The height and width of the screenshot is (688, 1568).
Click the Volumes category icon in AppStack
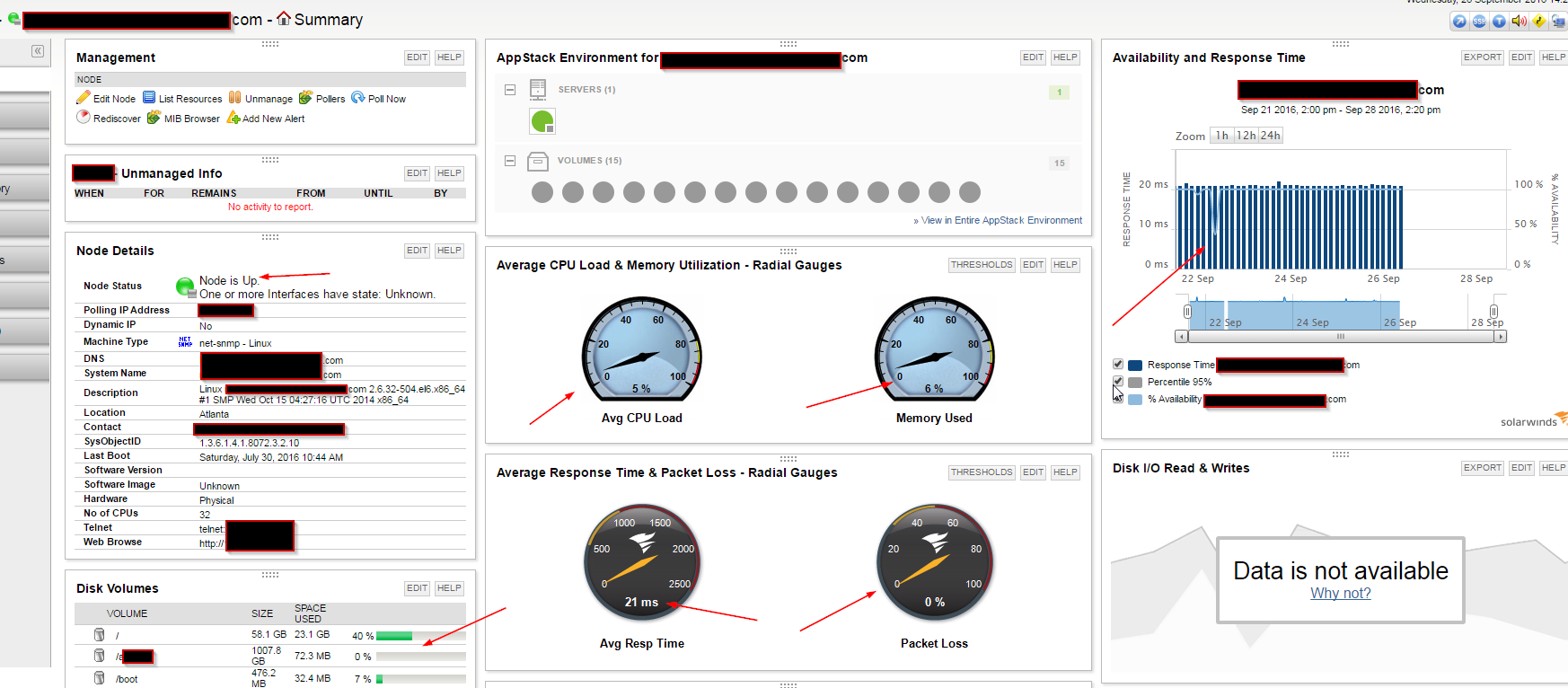coord(538,162)
